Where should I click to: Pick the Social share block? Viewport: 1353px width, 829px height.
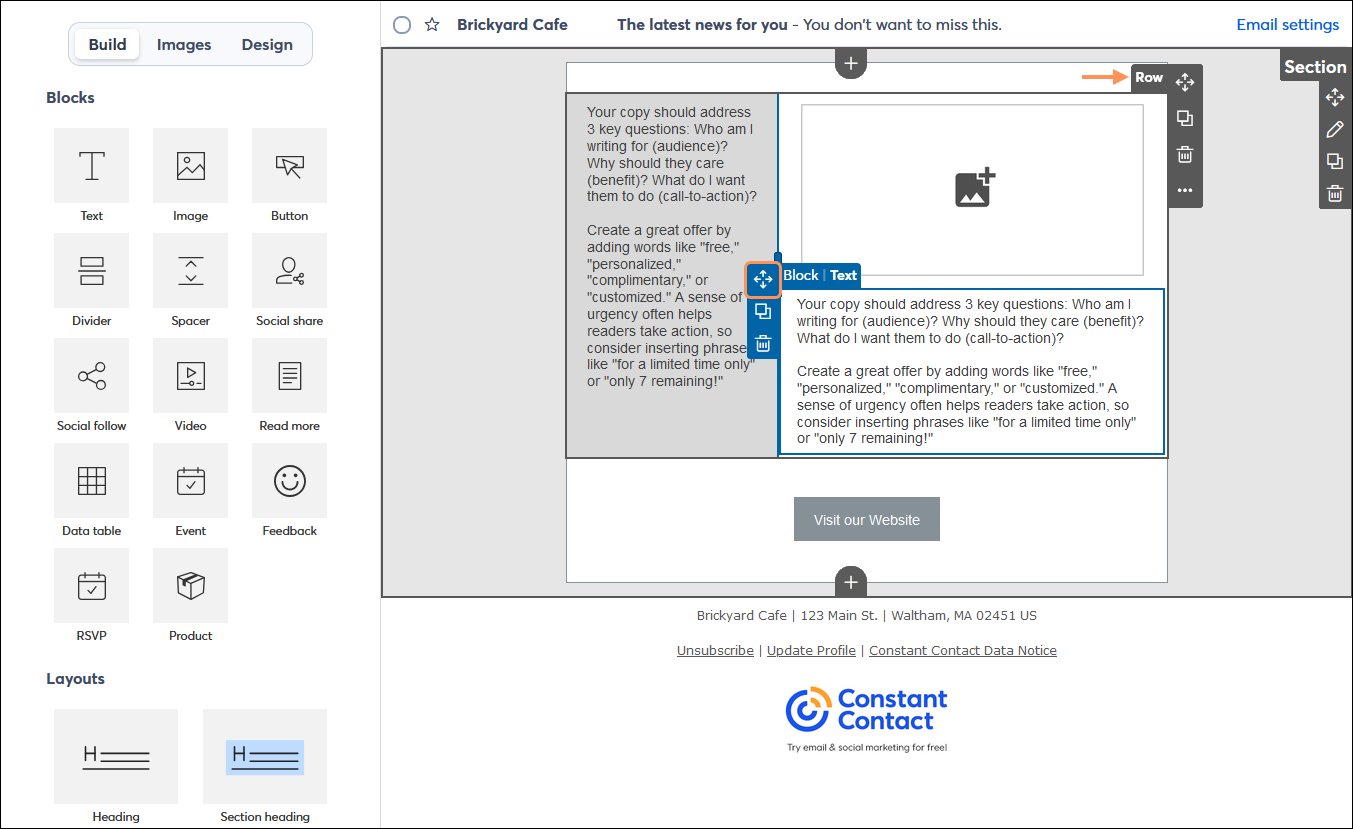click(x=289, y=270)
